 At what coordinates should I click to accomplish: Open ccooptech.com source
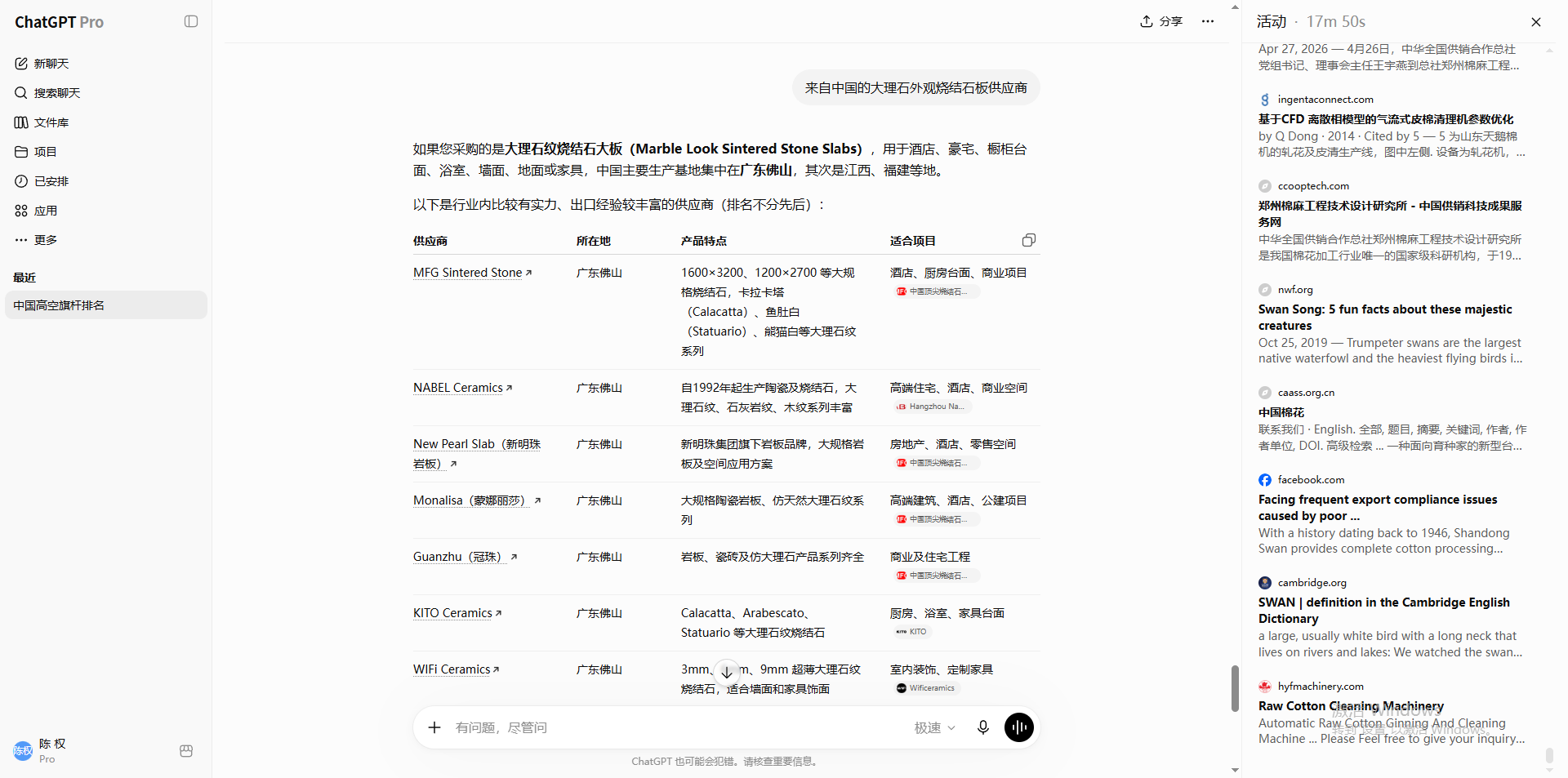click(x=1304, y=186)
